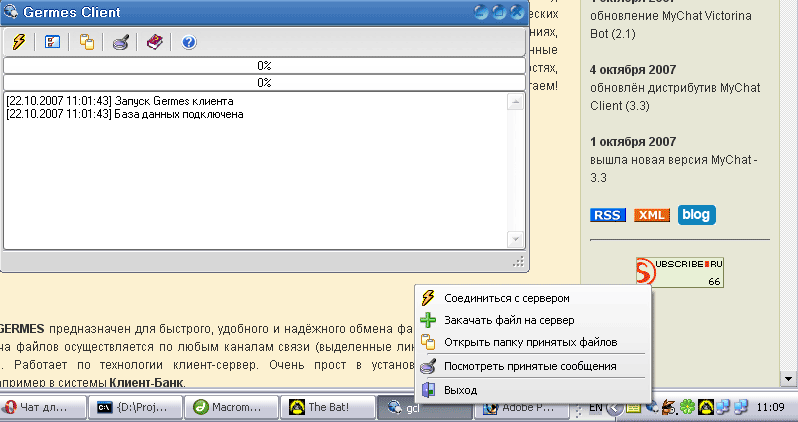Switch to Adobe Photoshop taskbar button
This screenshot has width=798, height=422.
click(524, 407)
